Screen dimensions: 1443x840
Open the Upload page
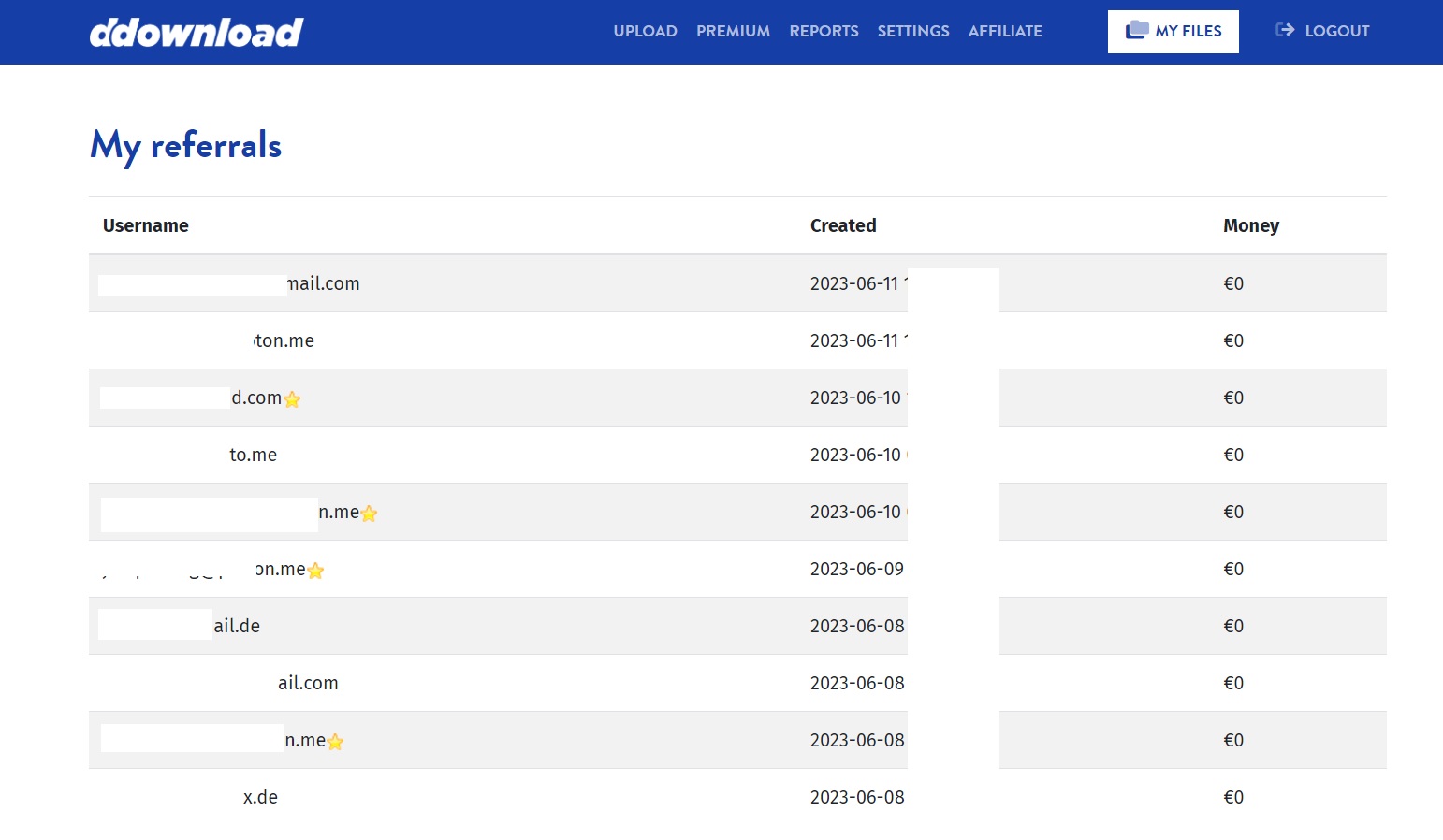coord(645,31)
